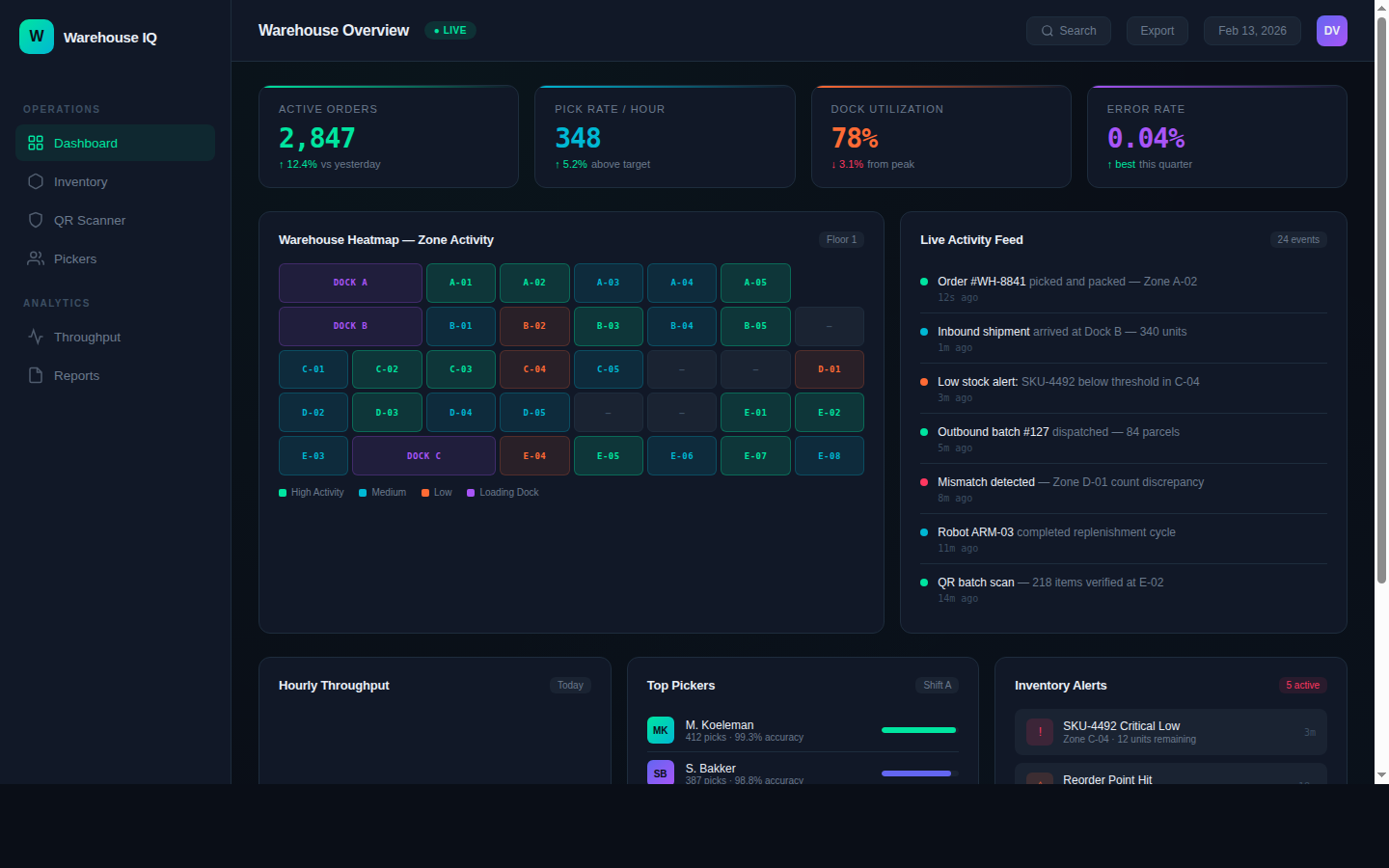Click the Today badge in Hourly Throughput

pos(570,685)
